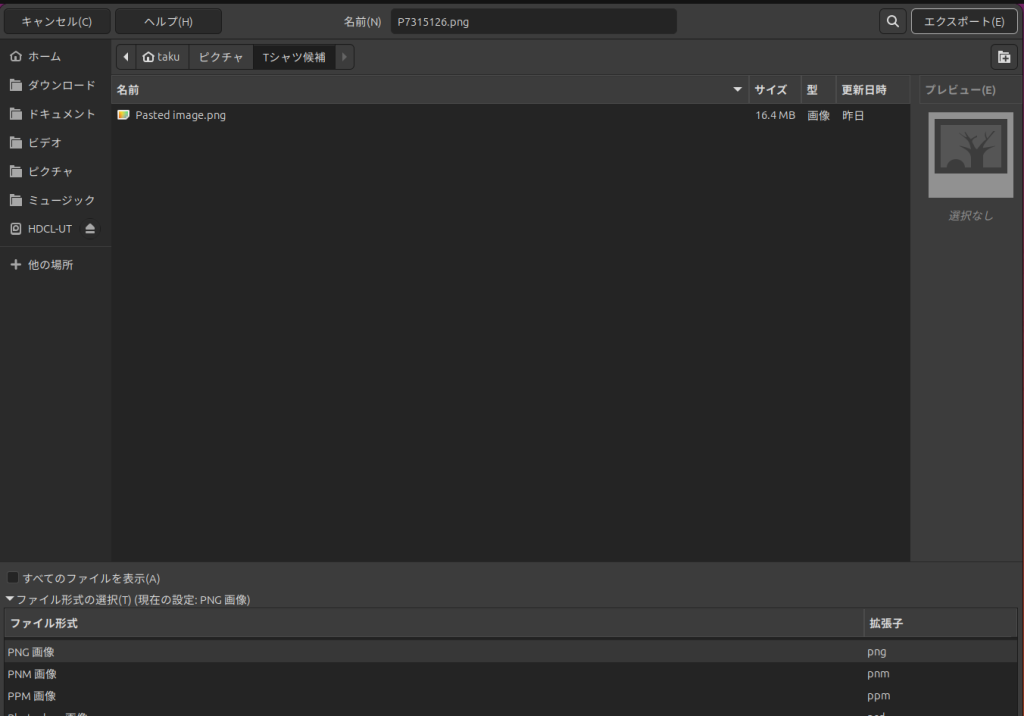
Task: Enable すべてのファイルを表示 checkbox
Action: pos(13,578)
